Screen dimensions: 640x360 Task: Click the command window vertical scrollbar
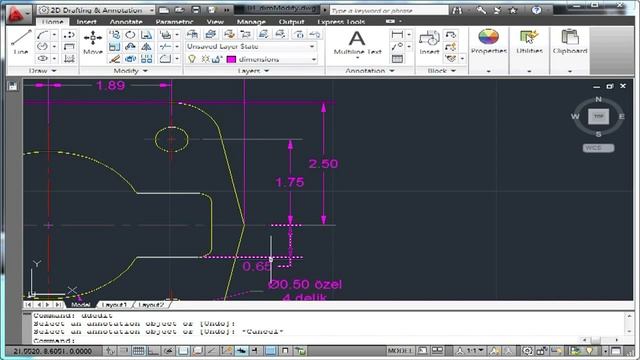click(629, 324)
